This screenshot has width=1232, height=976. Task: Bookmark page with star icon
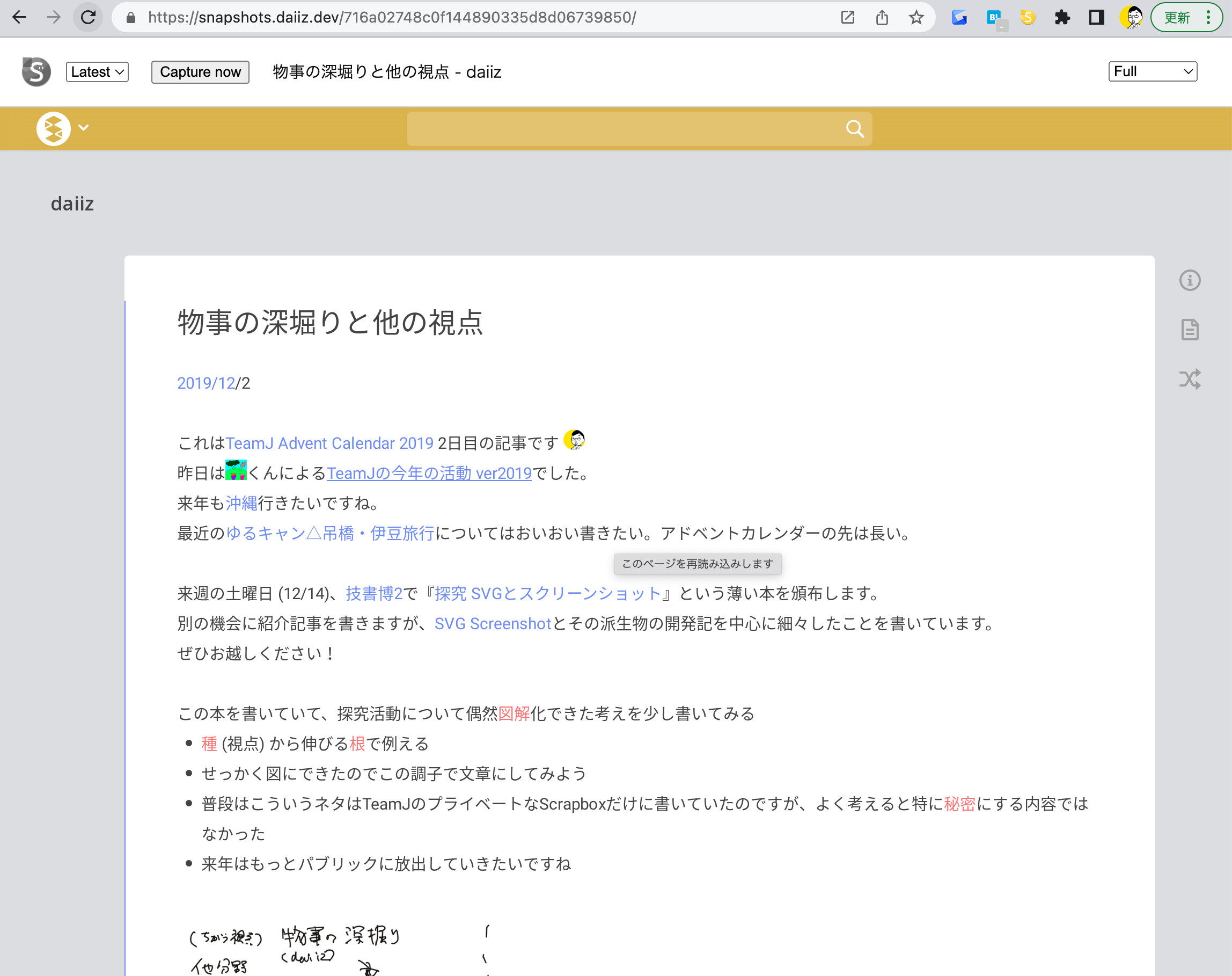click(916, 18)
